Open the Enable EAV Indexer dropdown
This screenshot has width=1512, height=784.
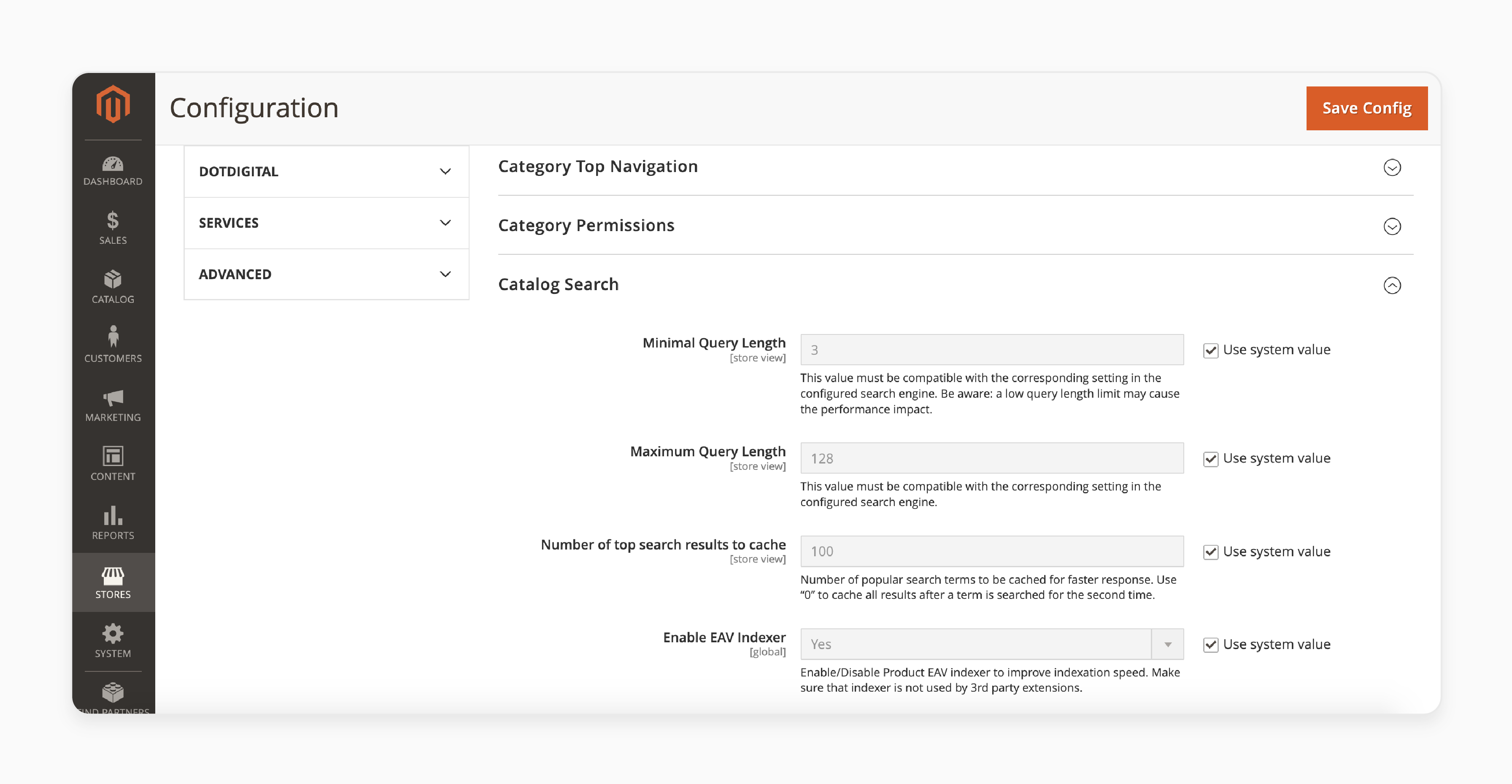991,644
